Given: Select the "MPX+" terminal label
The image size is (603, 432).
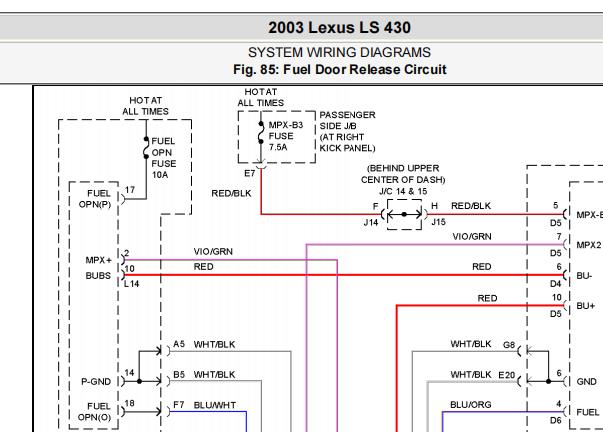Looking at the screenshot, I should 98,260.
